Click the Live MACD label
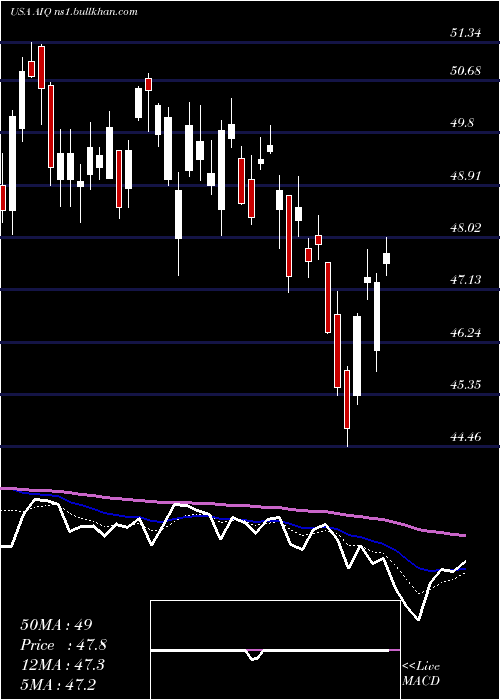This screenshot has width=500, height=700. pyautogui.click(x=421, y=673)
